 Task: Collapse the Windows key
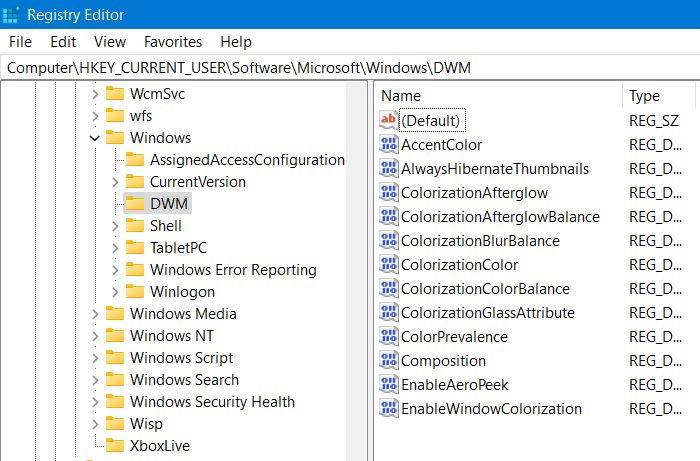tap(94, 138)
